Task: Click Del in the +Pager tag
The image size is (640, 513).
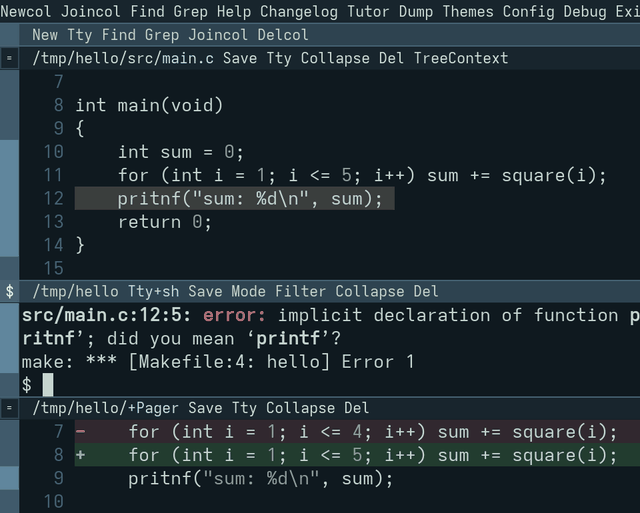Action: pos(356,408)
